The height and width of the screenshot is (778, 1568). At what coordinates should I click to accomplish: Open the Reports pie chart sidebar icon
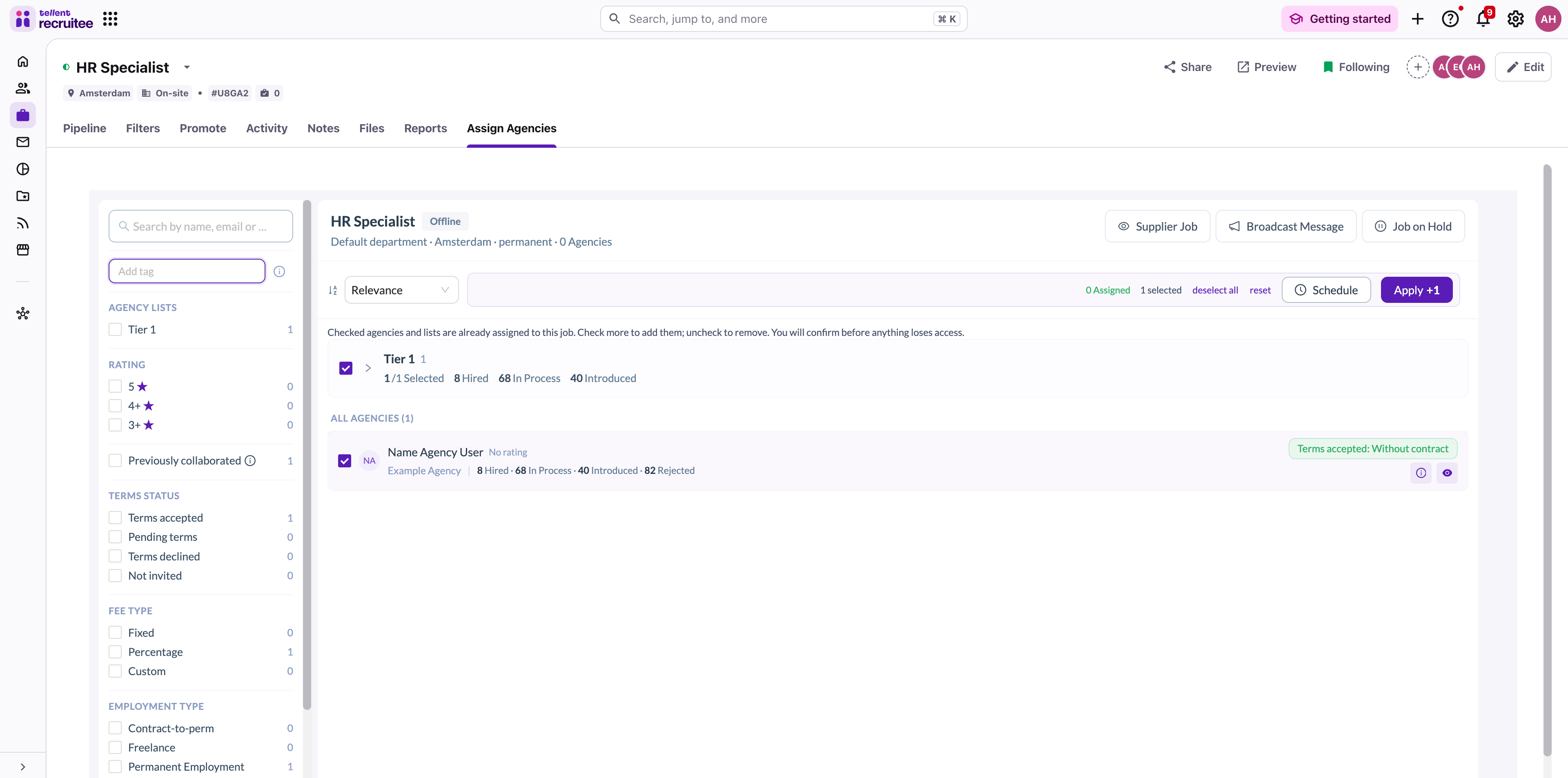coord(22,169)
